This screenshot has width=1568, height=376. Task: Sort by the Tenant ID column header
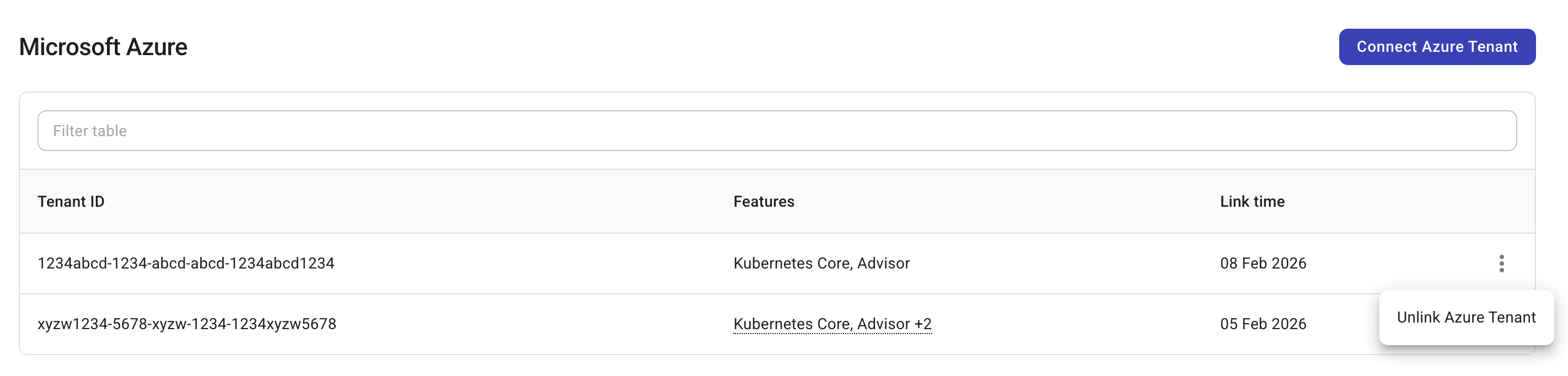tap(71, 201)
